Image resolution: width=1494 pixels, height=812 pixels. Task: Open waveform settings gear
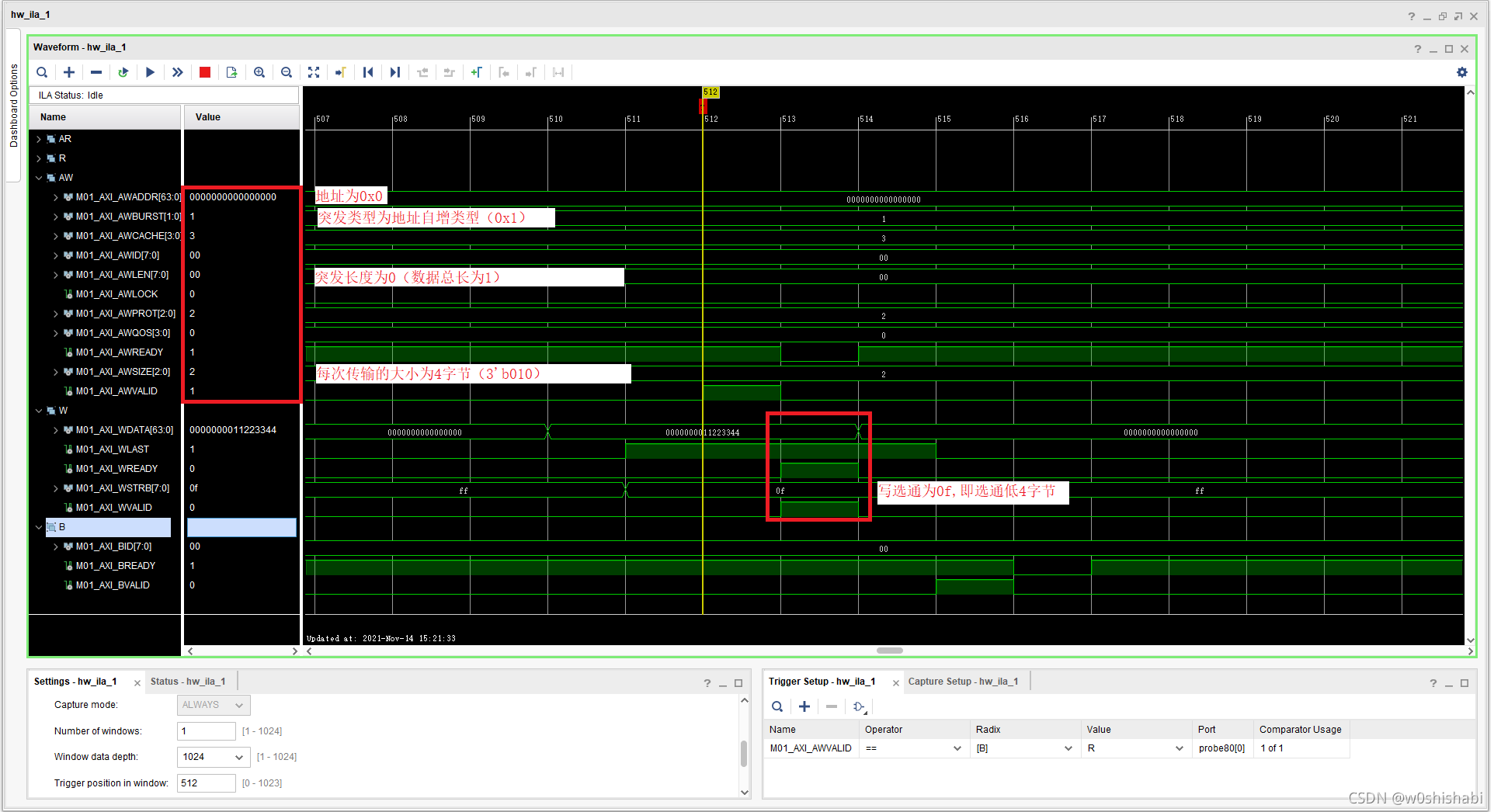pos(1462,72)
